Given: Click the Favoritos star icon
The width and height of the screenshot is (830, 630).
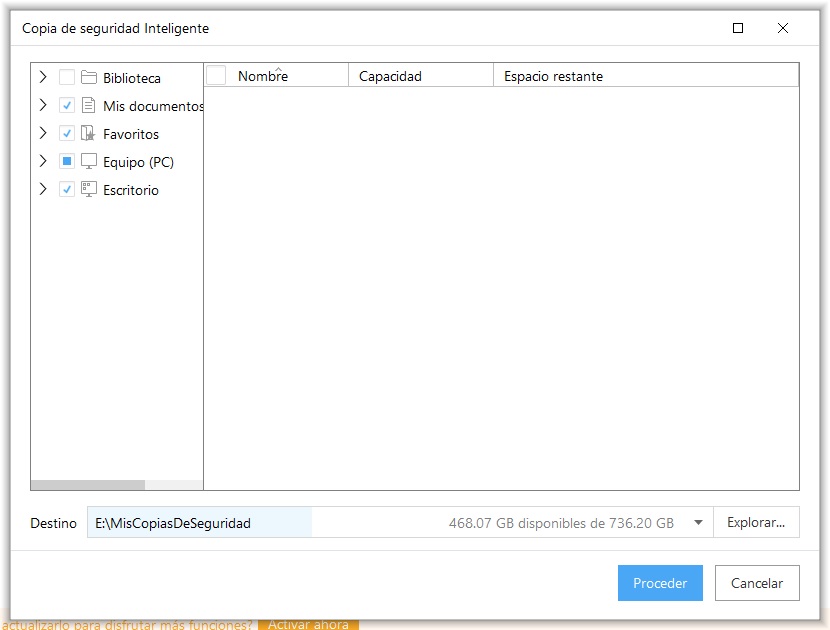Looking at the screenshot, I should point(88,134).
